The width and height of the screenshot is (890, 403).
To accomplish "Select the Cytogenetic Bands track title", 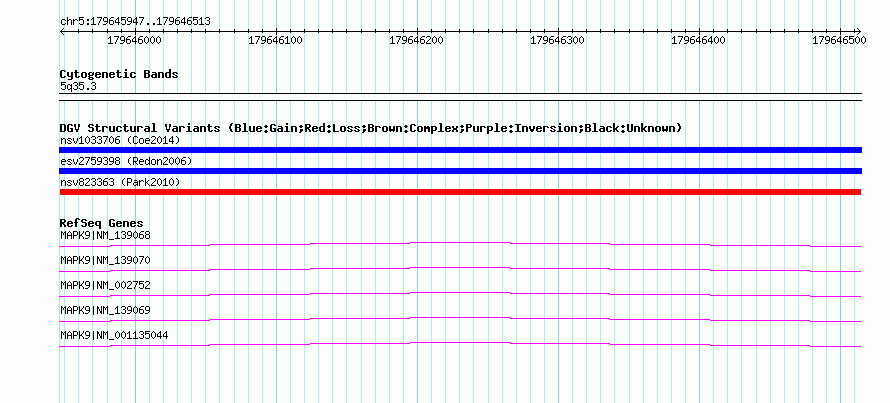I will point(119,74).
